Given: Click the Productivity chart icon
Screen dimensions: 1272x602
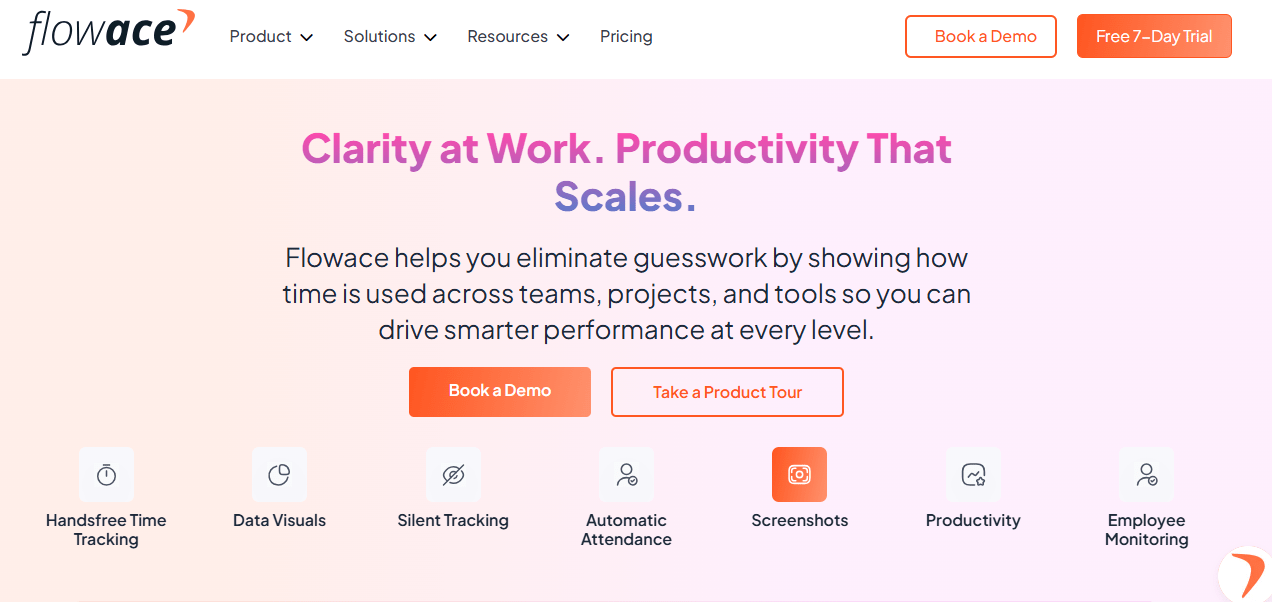Looking at the screenshot, I should click(973, 474).
